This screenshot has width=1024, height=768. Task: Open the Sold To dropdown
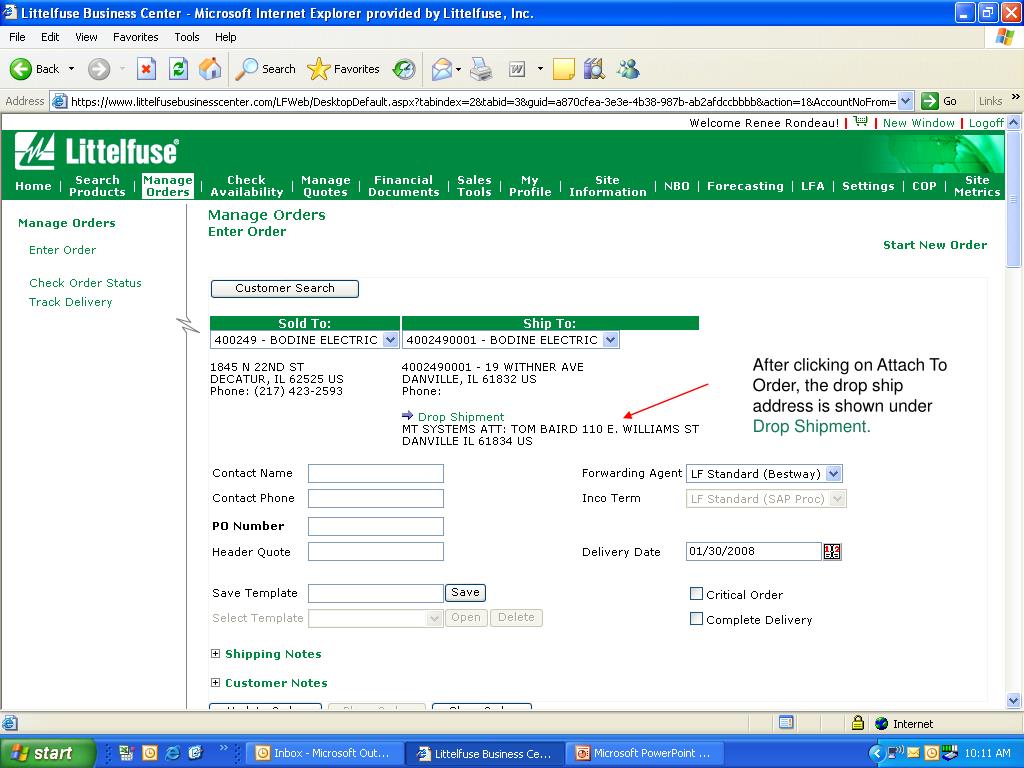point(391,340)
